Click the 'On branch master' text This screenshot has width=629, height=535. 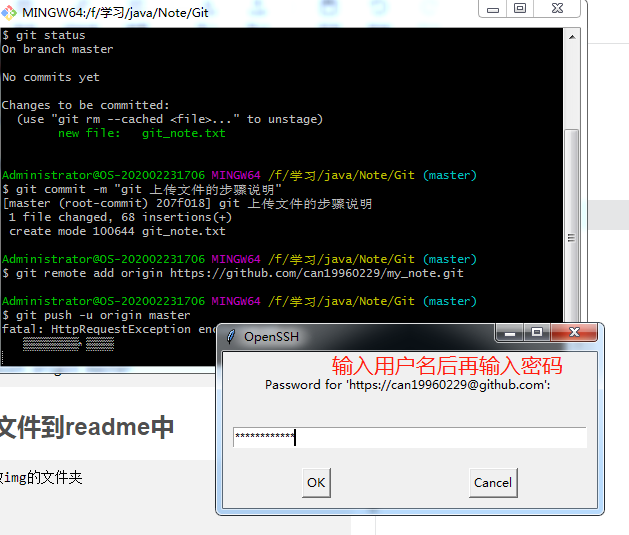[57, 49]
